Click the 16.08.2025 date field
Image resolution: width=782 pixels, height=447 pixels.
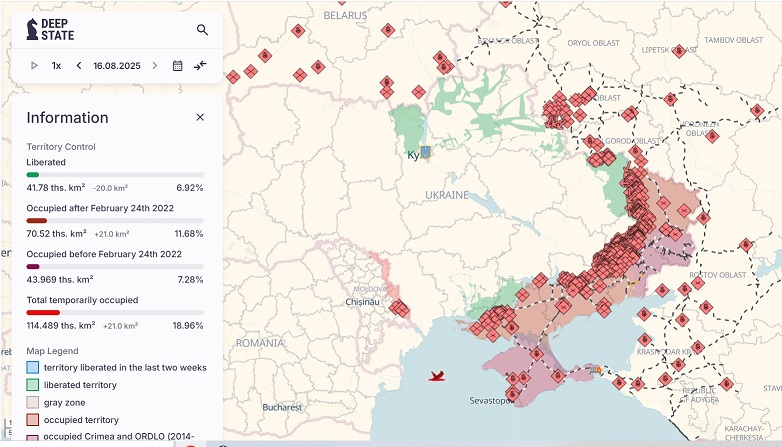pos(115,65)
